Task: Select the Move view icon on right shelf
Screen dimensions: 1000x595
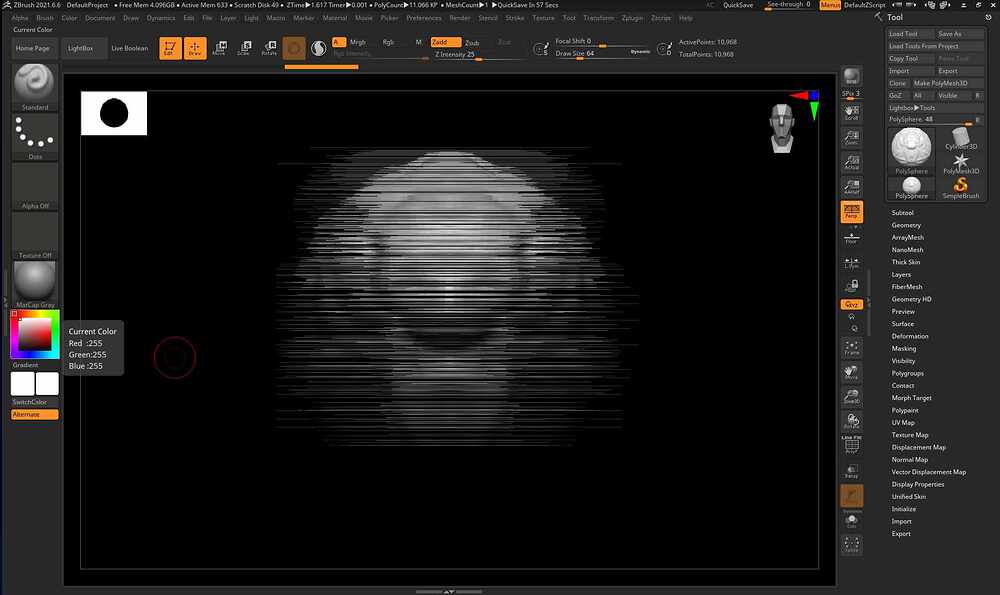Action: point(851,373)
